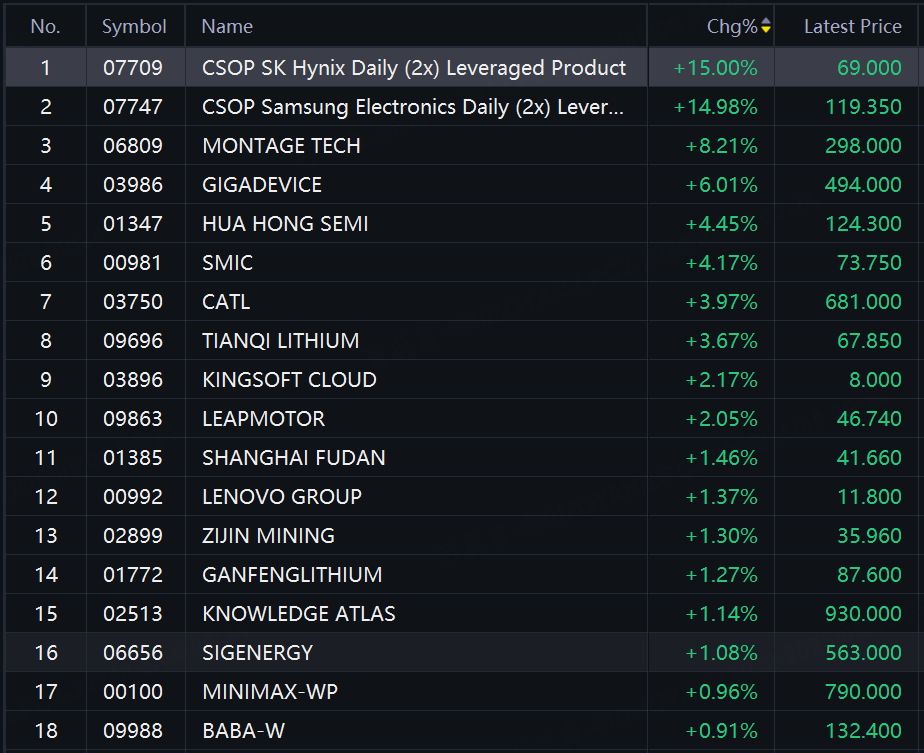The image size is (924, 753).
Task: Select the TIANQI LITHIUM name
Action: click(x=280, y=341)
